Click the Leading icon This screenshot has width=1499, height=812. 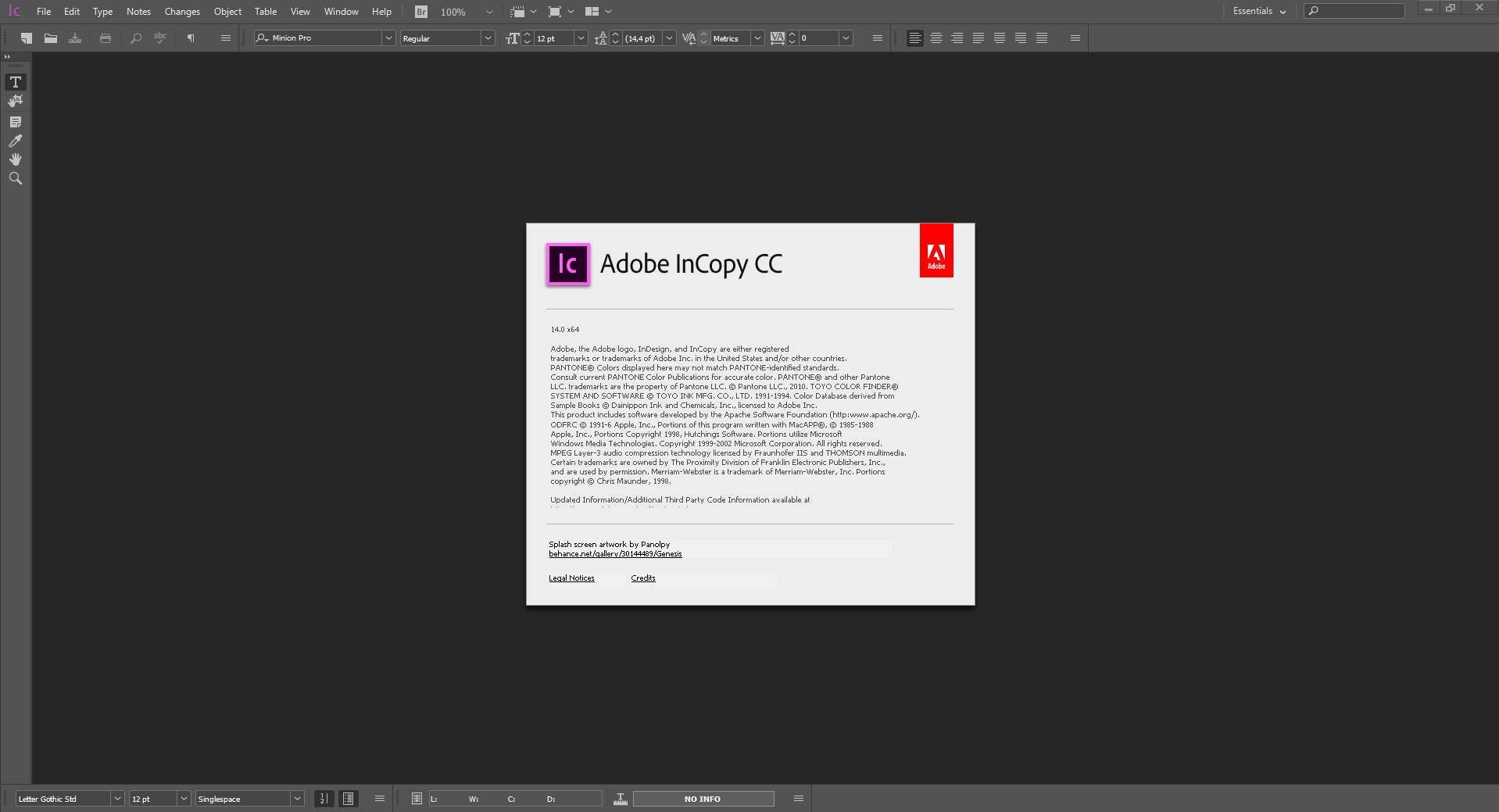pos(600,38)
